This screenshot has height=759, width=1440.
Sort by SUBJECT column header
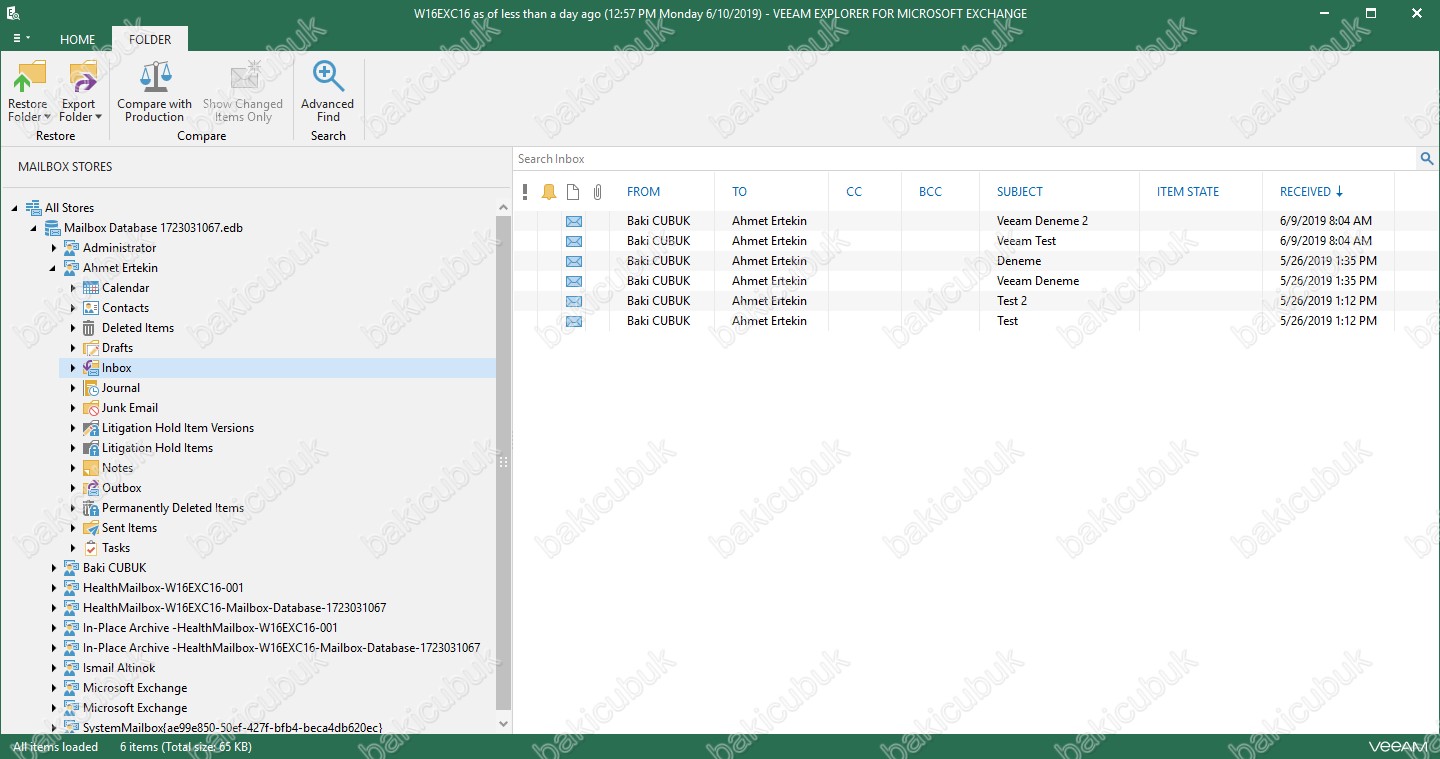click(1019, 192)
